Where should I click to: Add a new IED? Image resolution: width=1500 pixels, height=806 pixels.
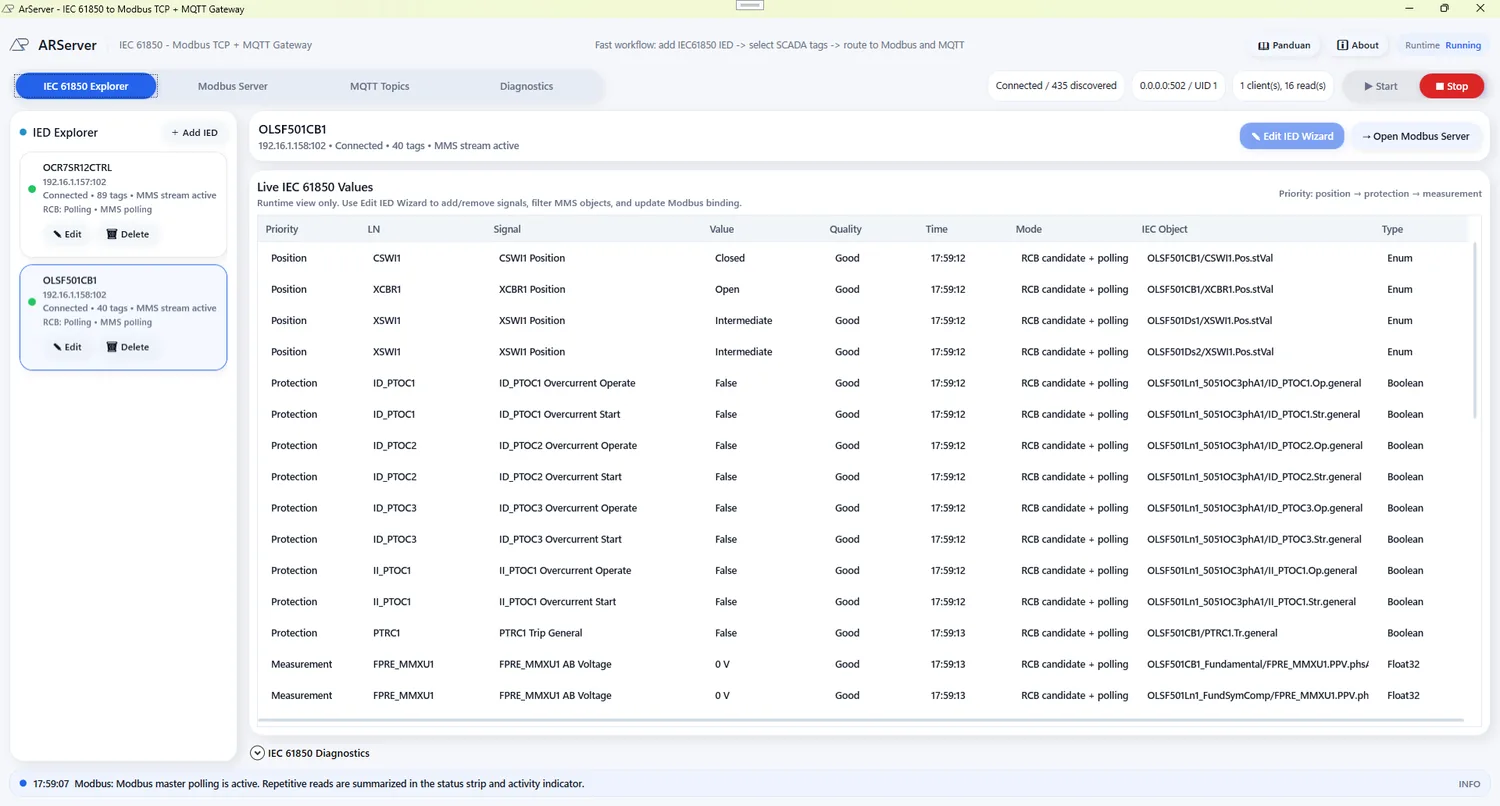(194, 132)
